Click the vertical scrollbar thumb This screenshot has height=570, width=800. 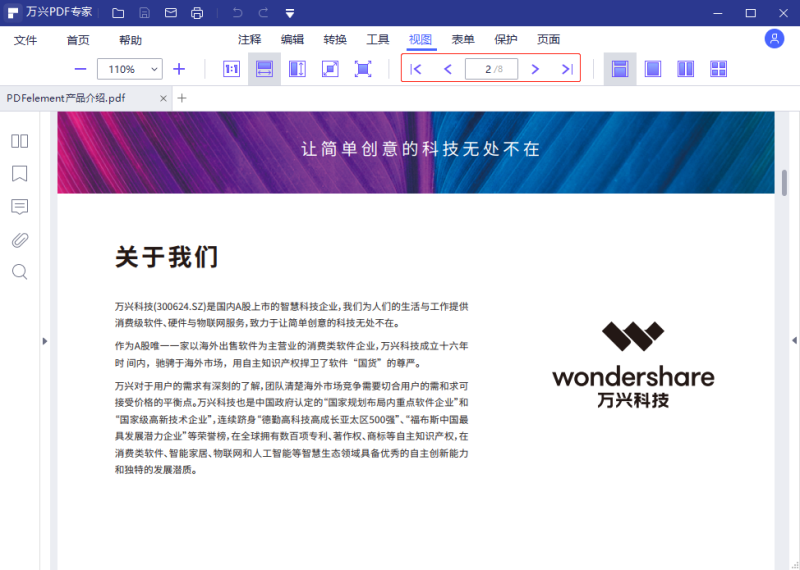(x=784, y=183)
